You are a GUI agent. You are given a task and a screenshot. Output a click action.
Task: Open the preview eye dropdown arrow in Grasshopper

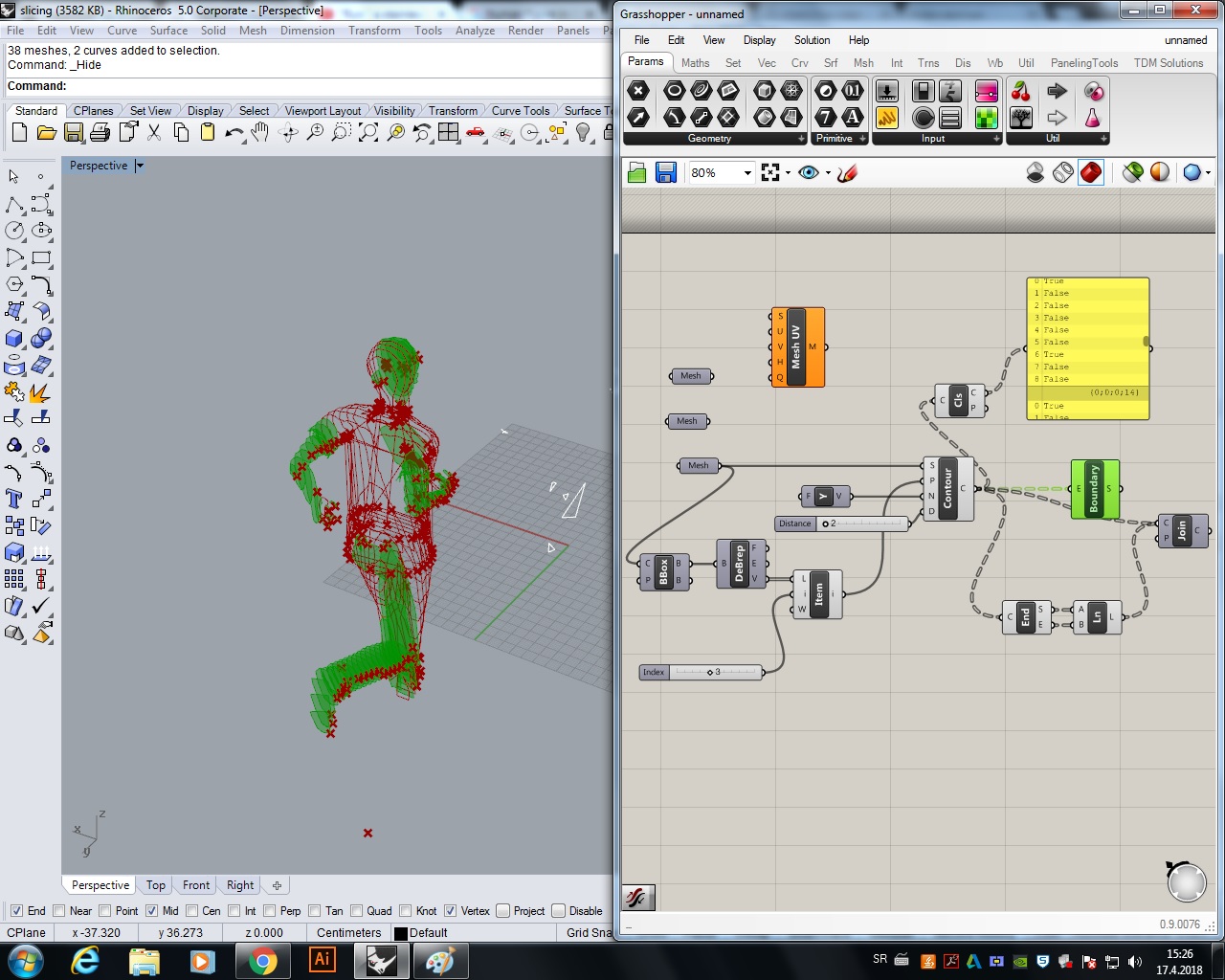[x=828, y=172]
